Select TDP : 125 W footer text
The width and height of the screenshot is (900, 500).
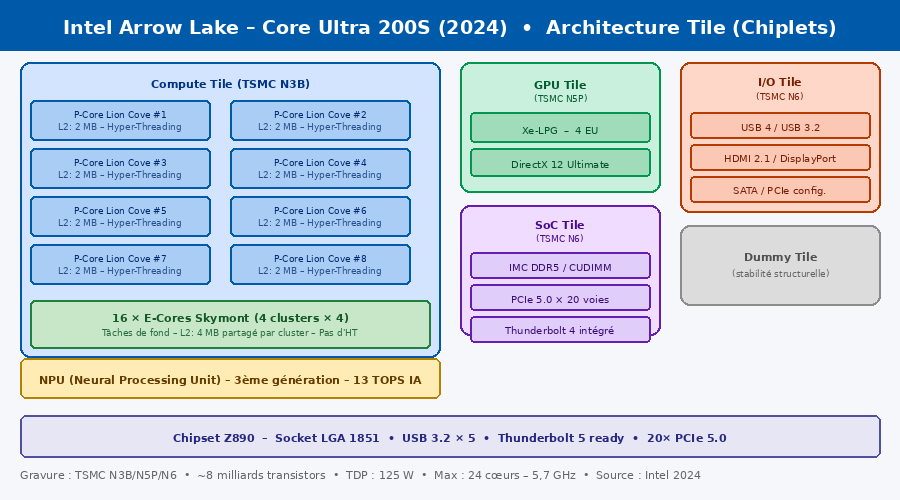point(379,475)
